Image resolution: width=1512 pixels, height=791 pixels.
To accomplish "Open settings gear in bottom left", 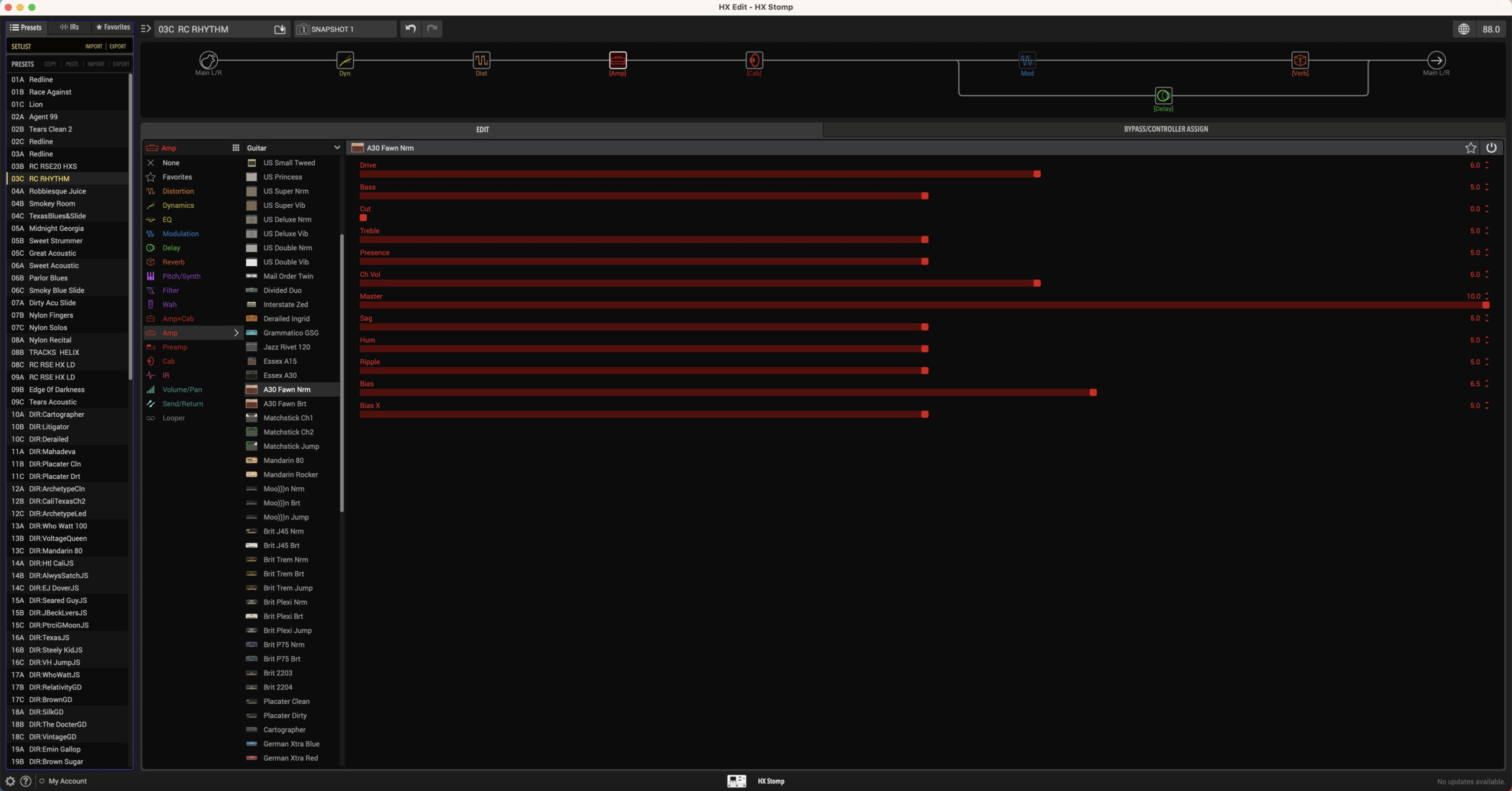I will tap(10, 781).
